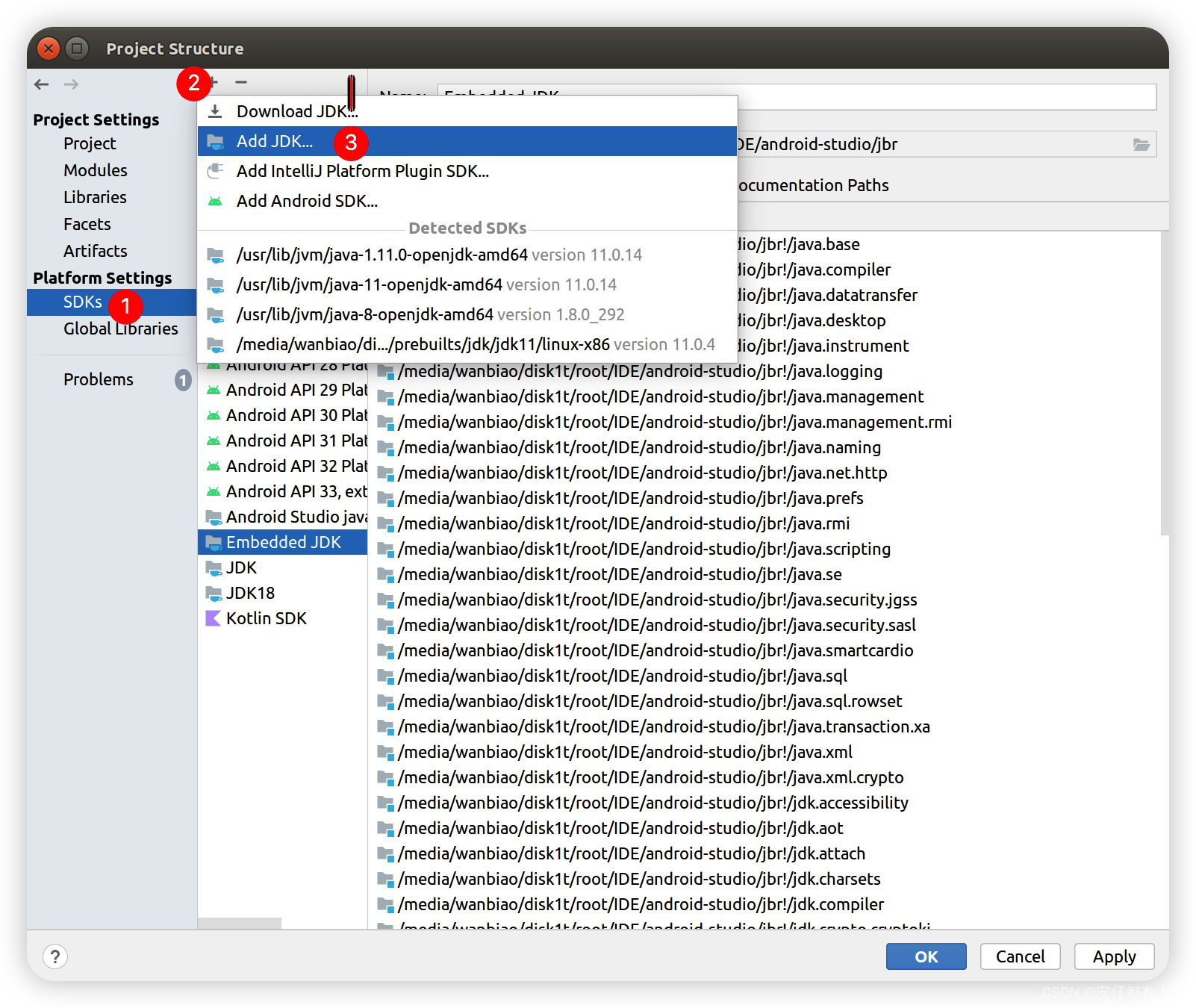Click the folder icon next to jdk.charsets path
Screen dimensions: 1196x1008
tap(385, 880)
